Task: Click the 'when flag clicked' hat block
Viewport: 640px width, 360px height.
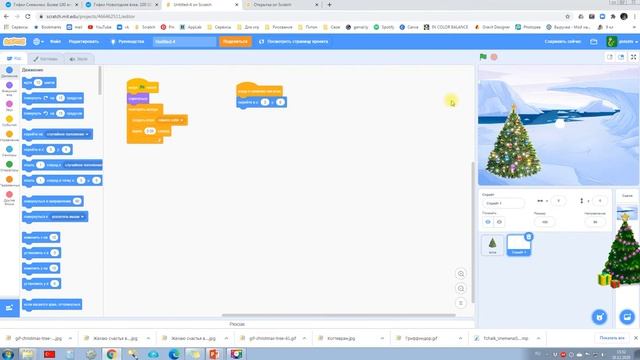Action: [x=142, y=87]
